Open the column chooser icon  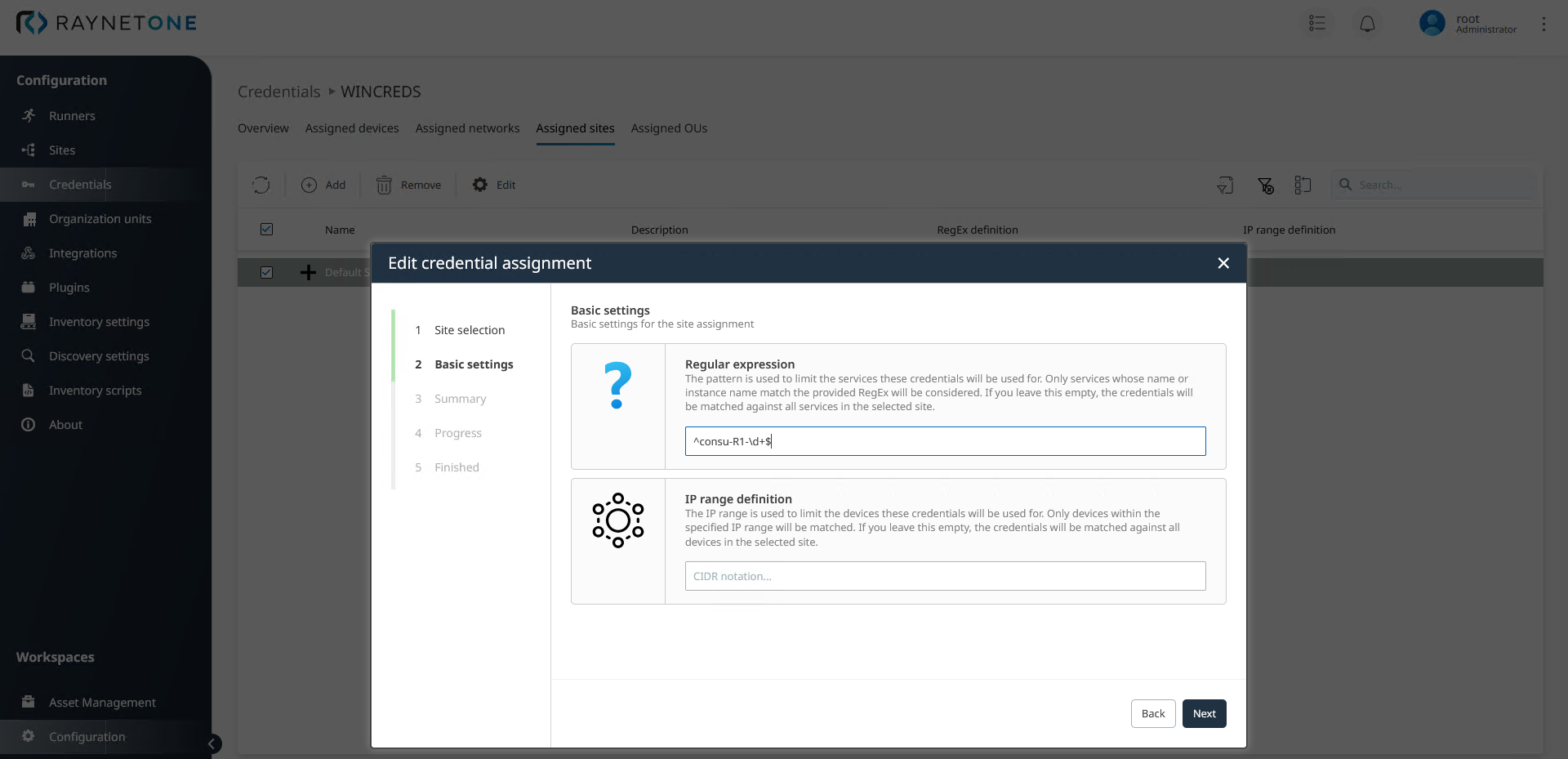[x=1303, y=185]
